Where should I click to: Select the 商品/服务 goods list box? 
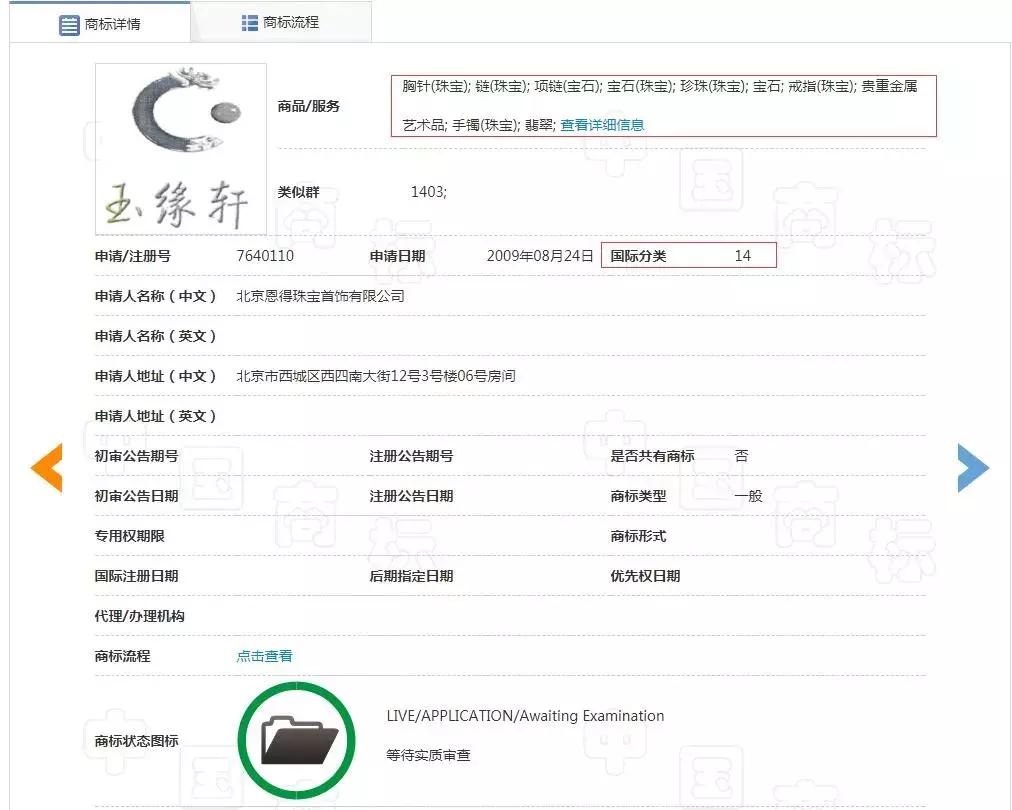point(664,105)
